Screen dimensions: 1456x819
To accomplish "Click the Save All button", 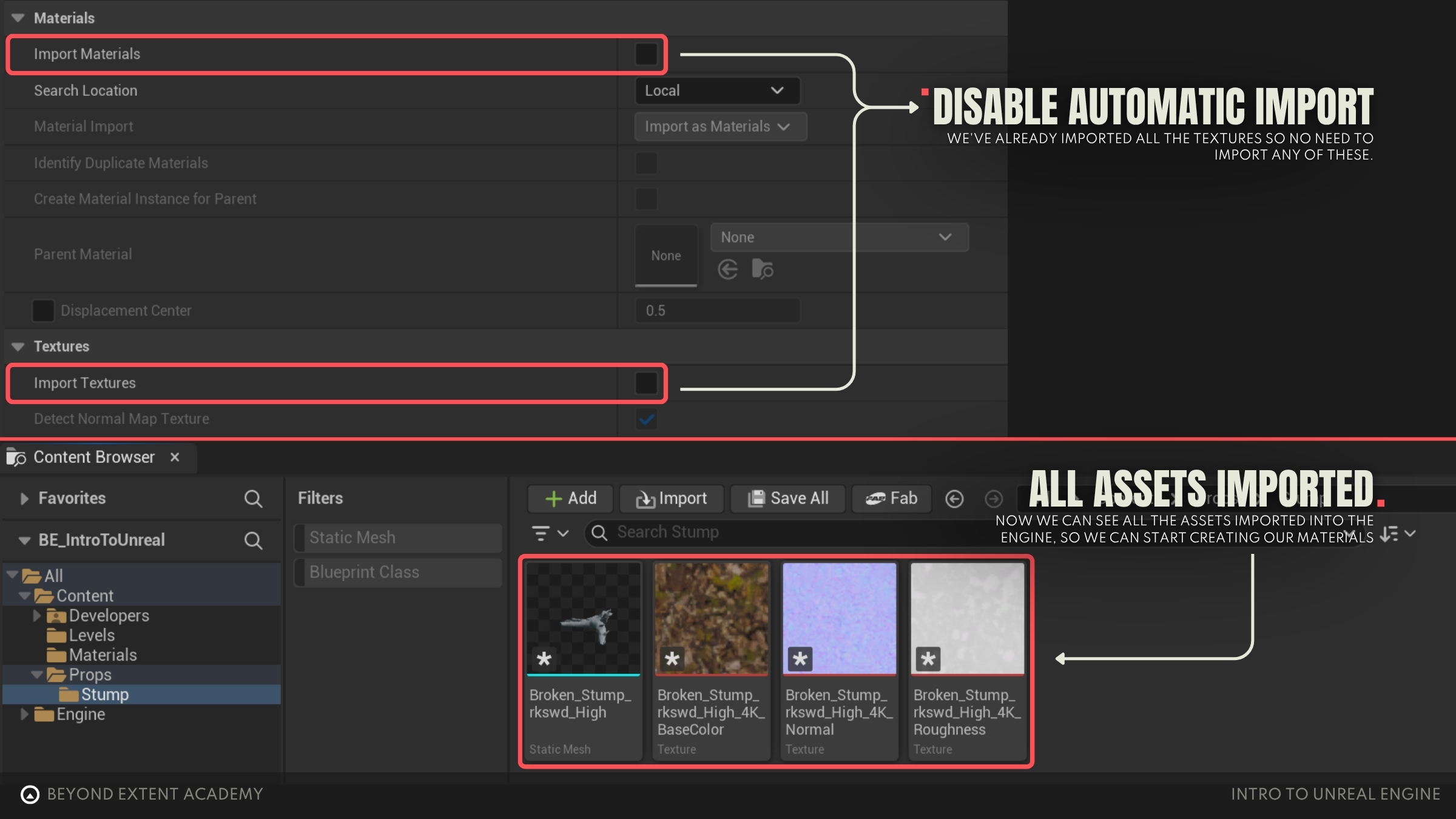I will pos(788,499).
